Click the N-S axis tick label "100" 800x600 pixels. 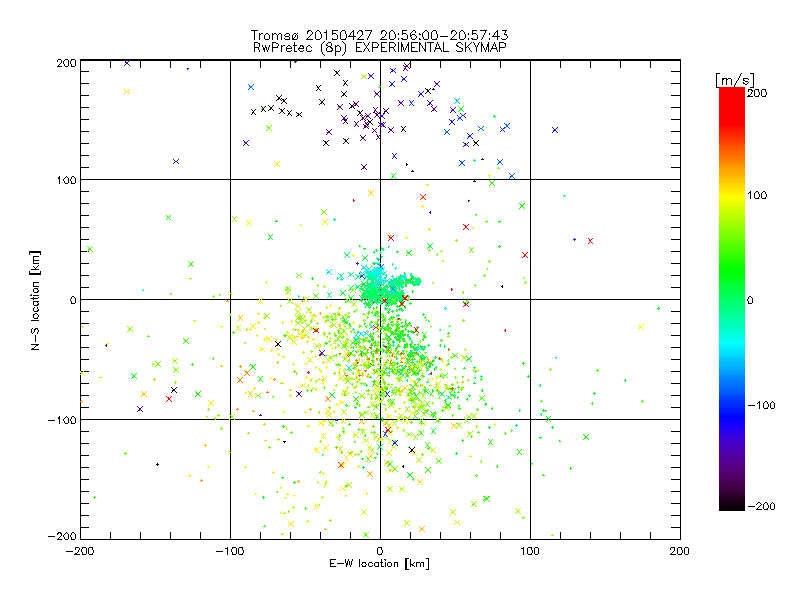(x=66, y=180)
